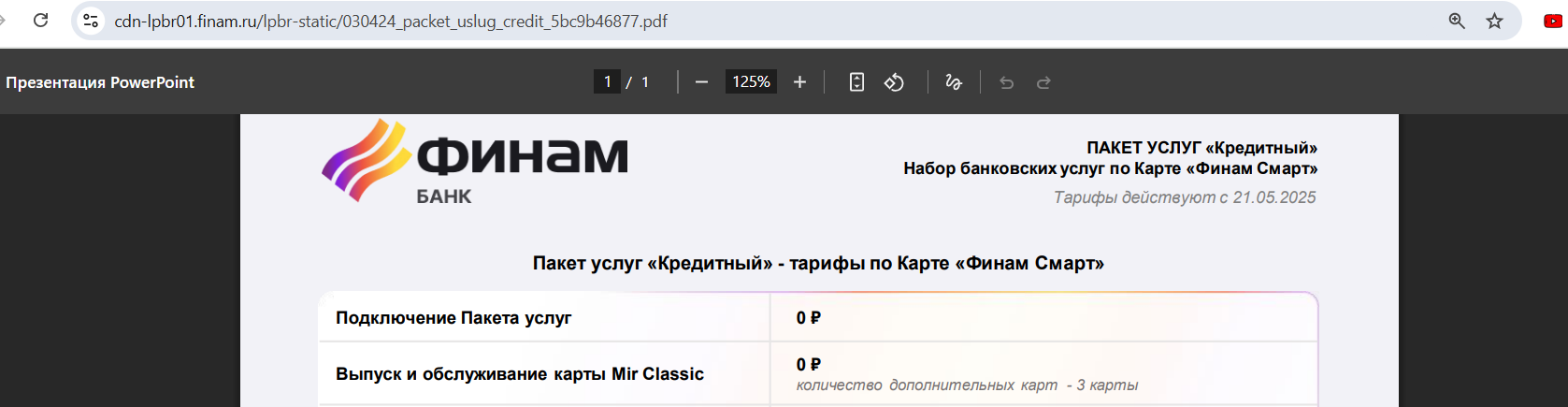Activate the draw annotation tool

point(954,82)
